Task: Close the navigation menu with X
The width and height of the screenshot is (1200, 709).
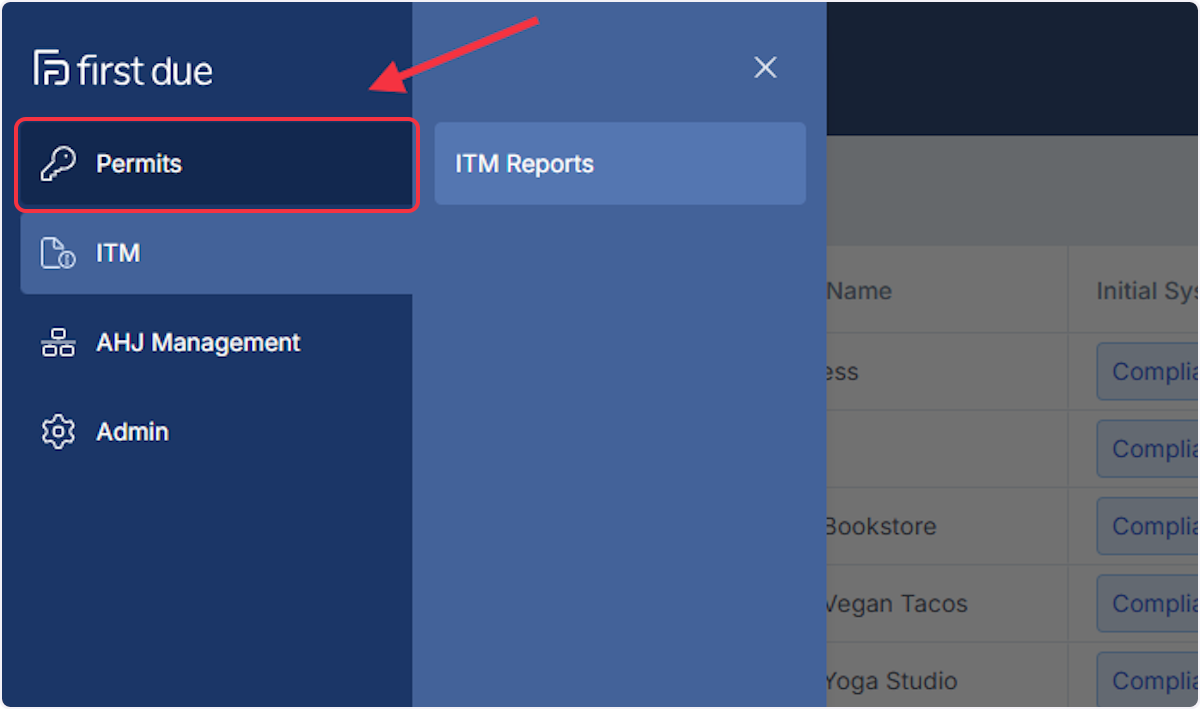Action: 765,67
